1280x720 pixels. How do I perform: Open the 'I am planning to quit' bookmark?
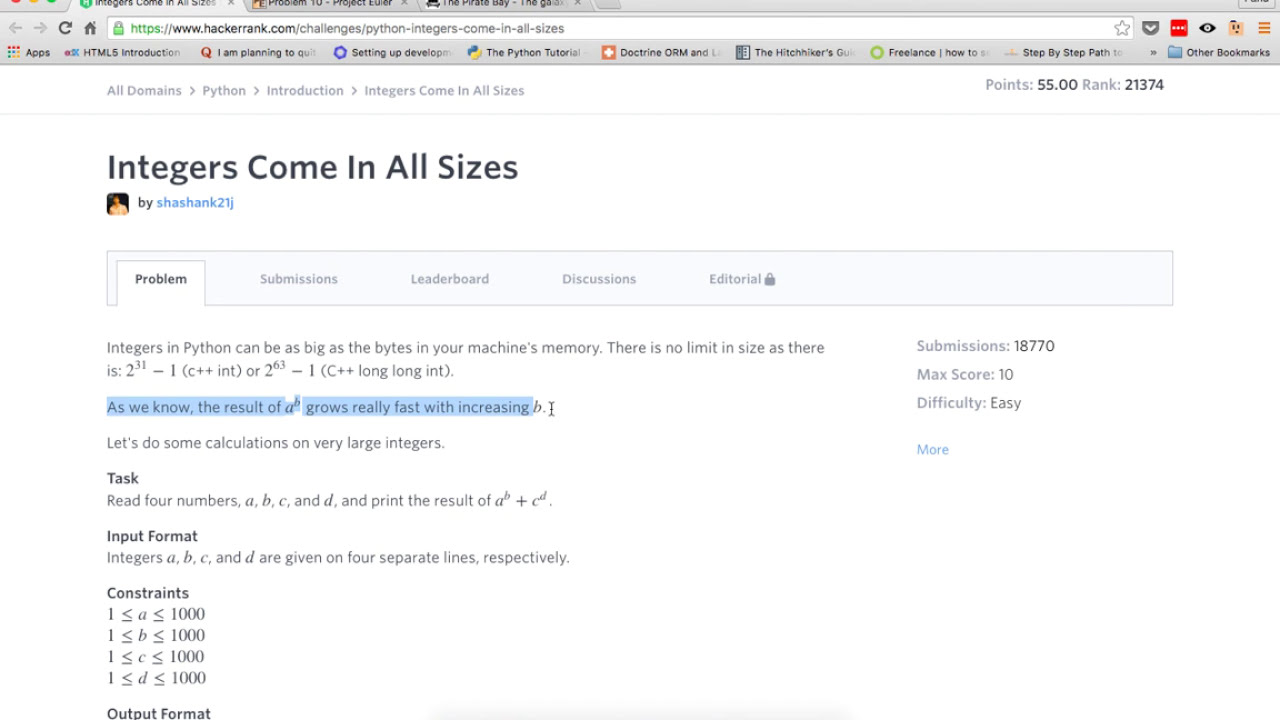point(258,52)
